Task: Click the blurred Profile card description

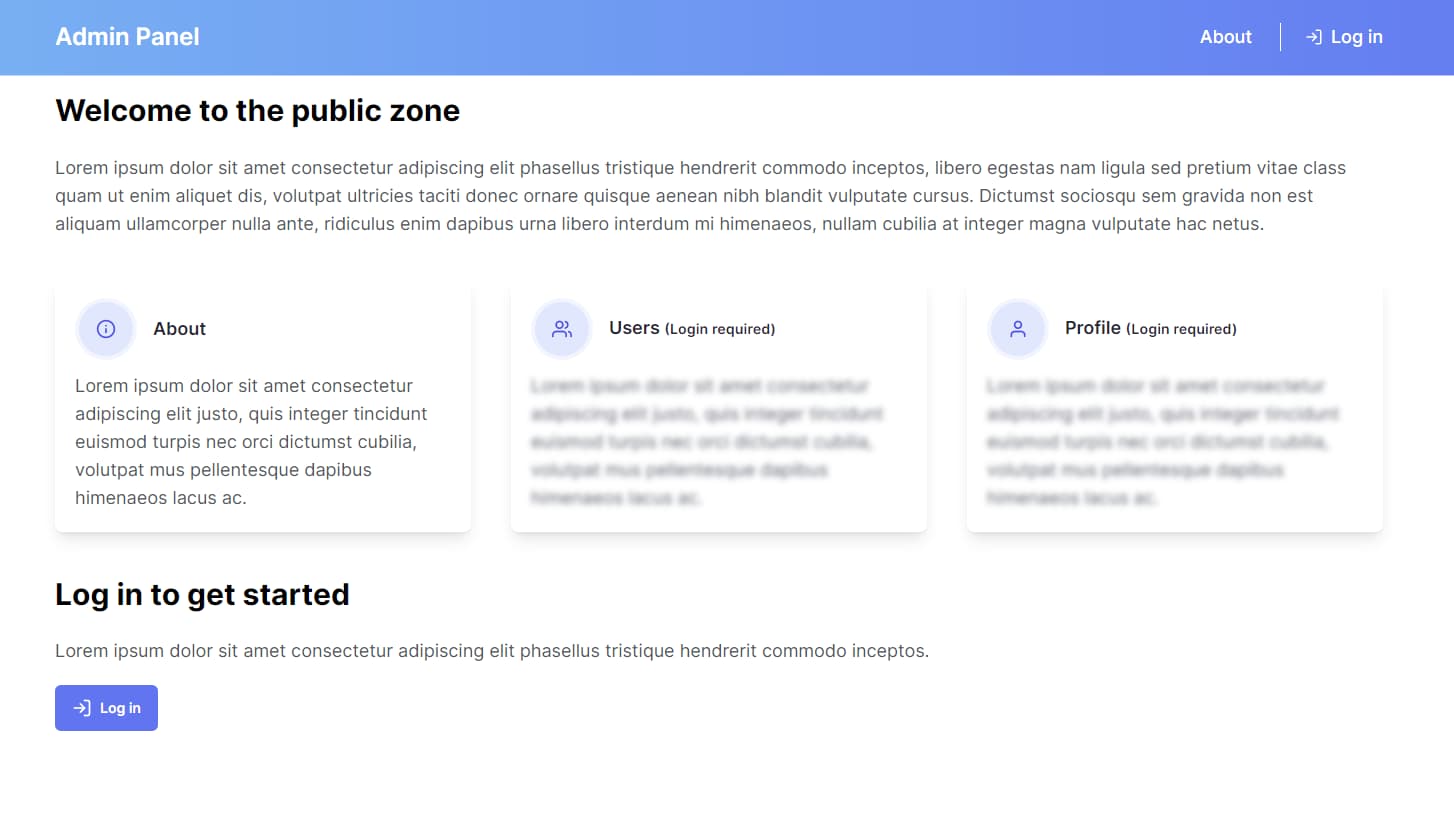Action: [1163, 442]
